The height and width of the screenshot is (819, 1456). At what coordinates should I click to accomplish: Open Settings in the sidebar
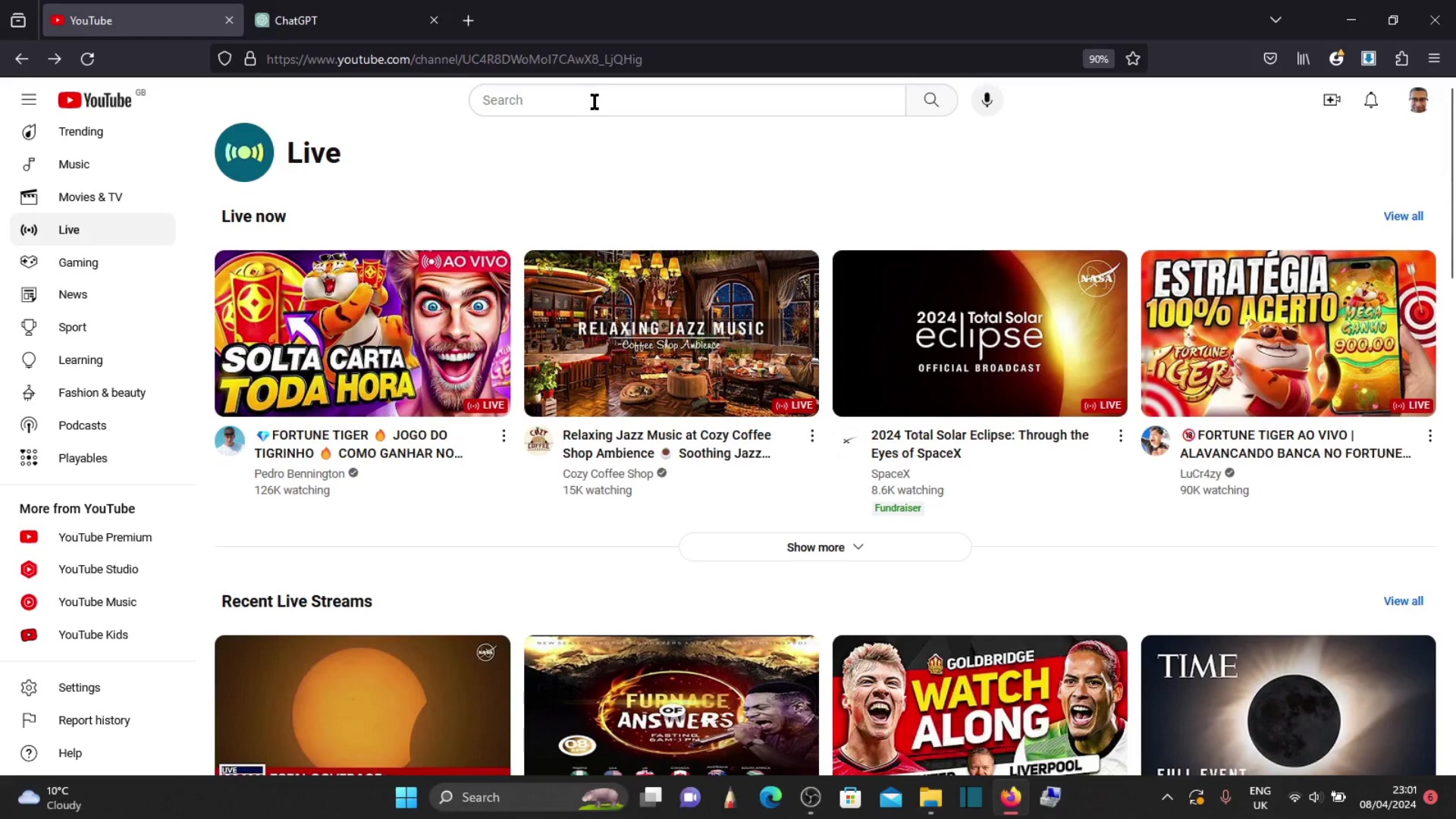(93, 687)
